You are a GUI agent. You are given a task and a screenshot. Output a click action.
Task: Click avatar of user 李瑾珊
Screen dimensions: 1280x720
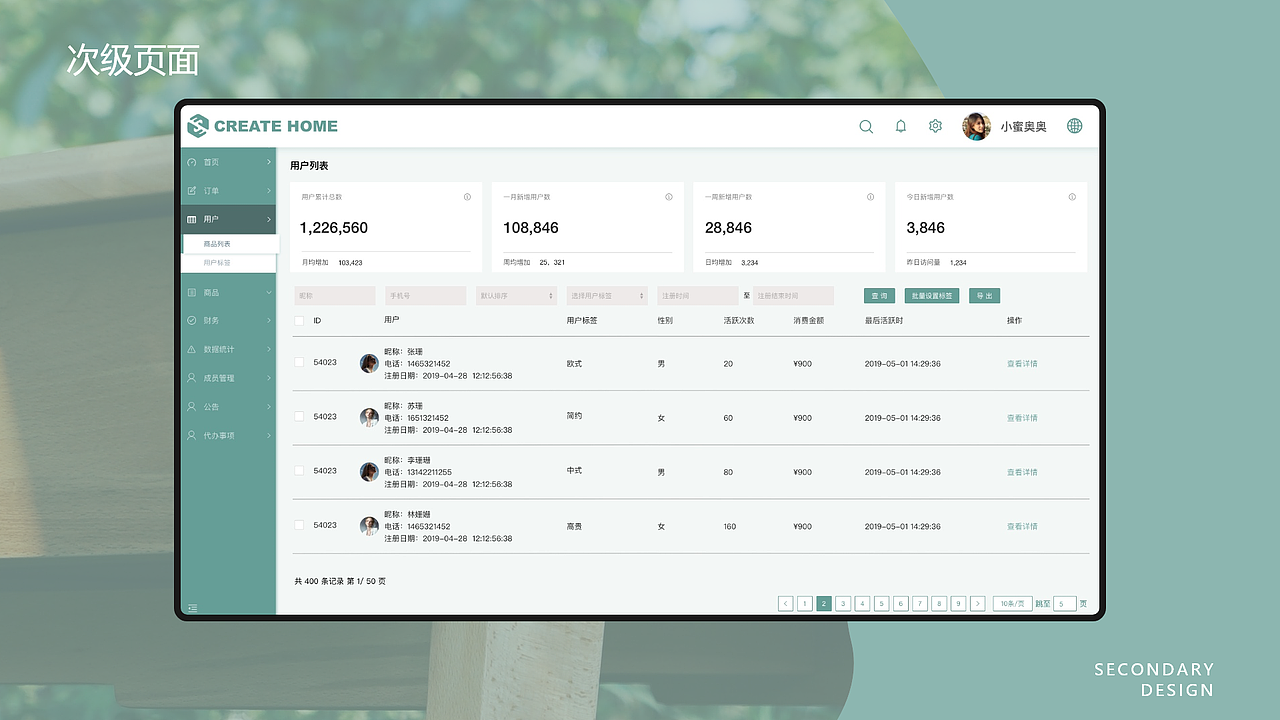tap(369, 471)
